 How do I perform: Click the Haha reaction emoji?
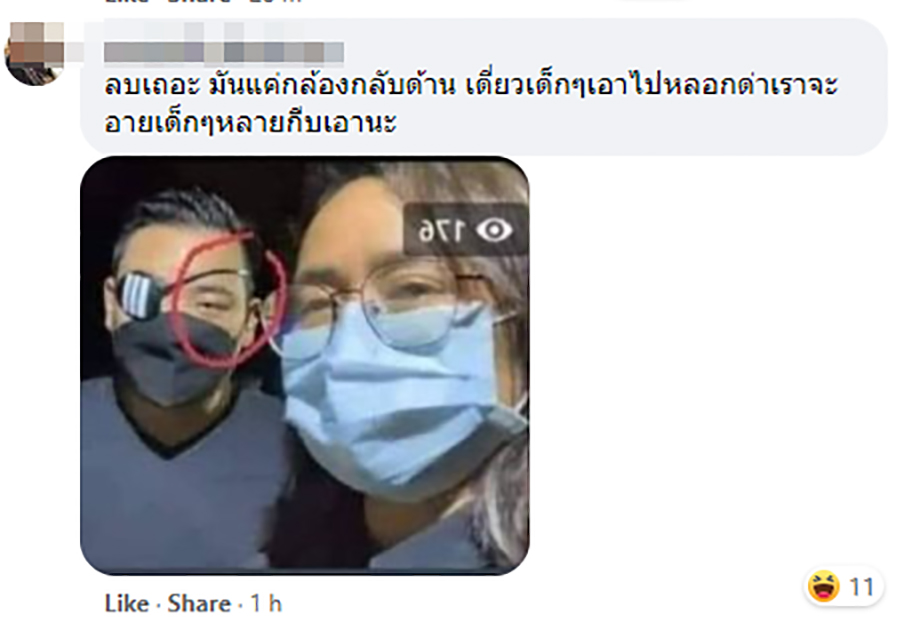click(x=823, y=586)
